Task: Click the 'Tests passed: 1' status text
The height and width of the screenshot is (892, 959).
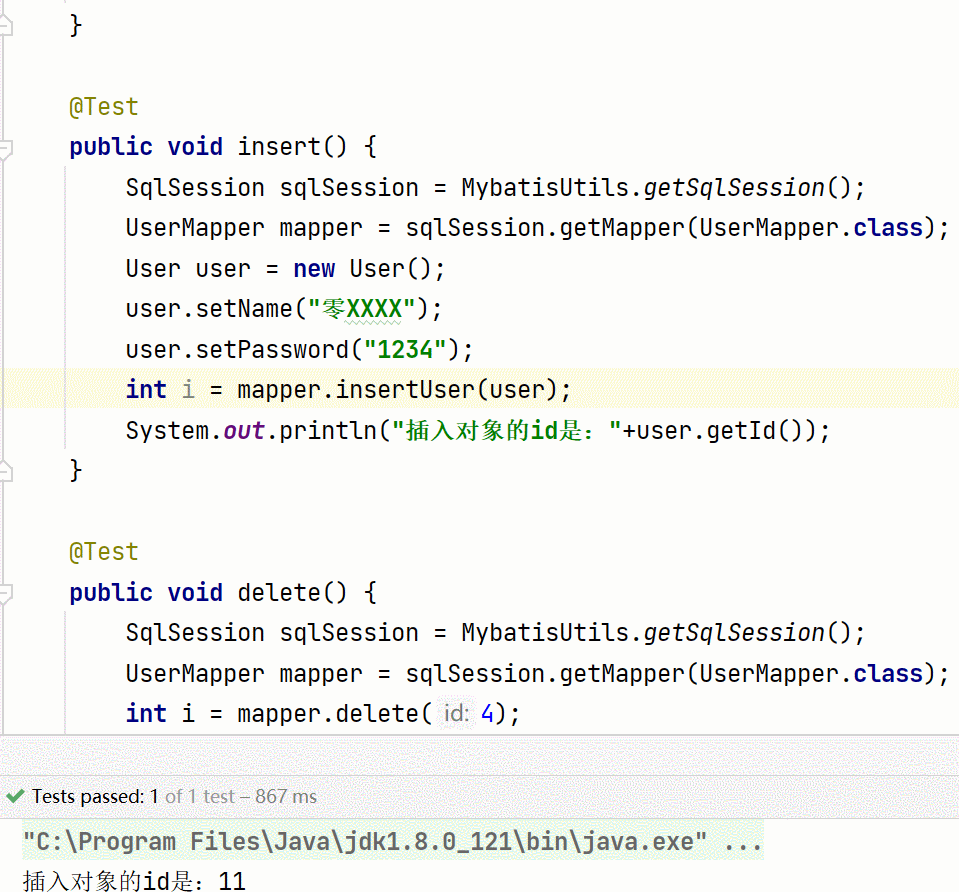Action: pos(95,796)
